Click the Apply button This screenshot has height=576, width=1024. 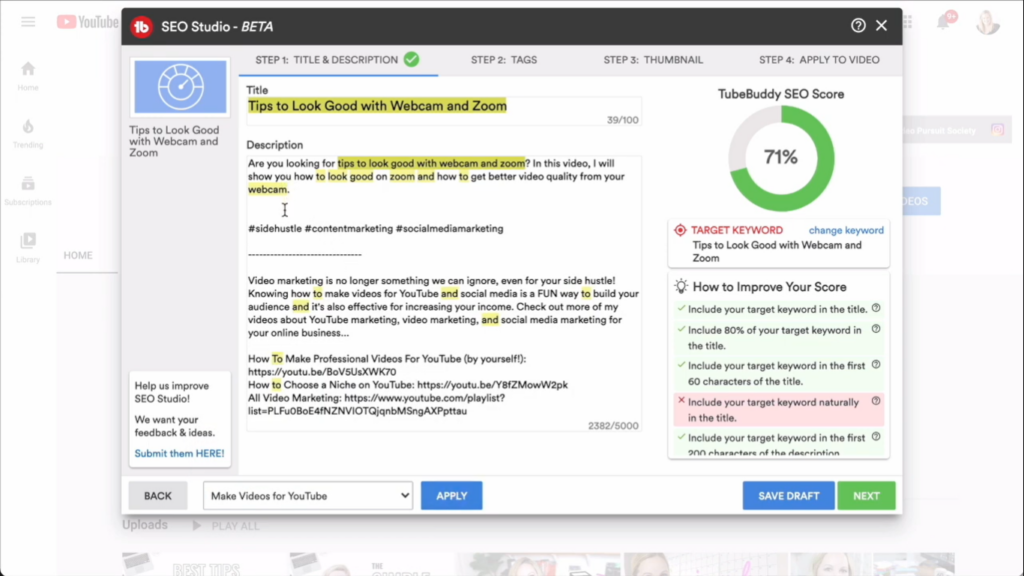click(451, 496)
